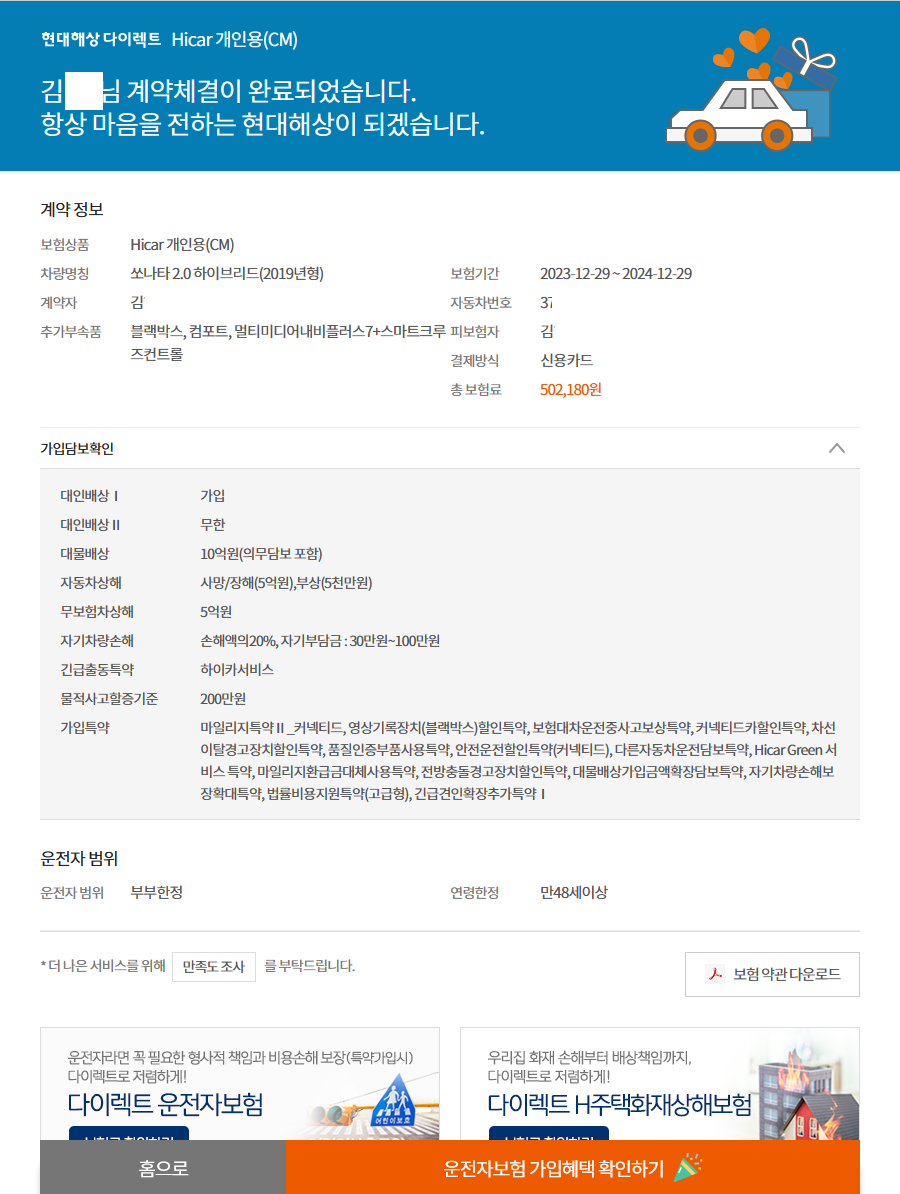Go back with the 홈으로 button
900x1194 pixels.
pos(163,1167)
